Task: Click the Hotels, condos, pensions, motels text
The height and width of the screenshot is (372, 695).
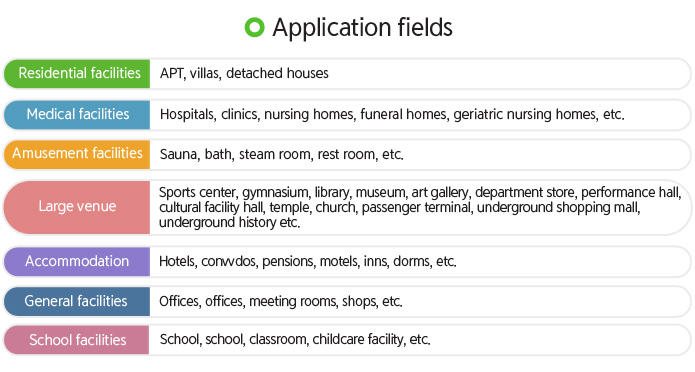Action: 308,261
